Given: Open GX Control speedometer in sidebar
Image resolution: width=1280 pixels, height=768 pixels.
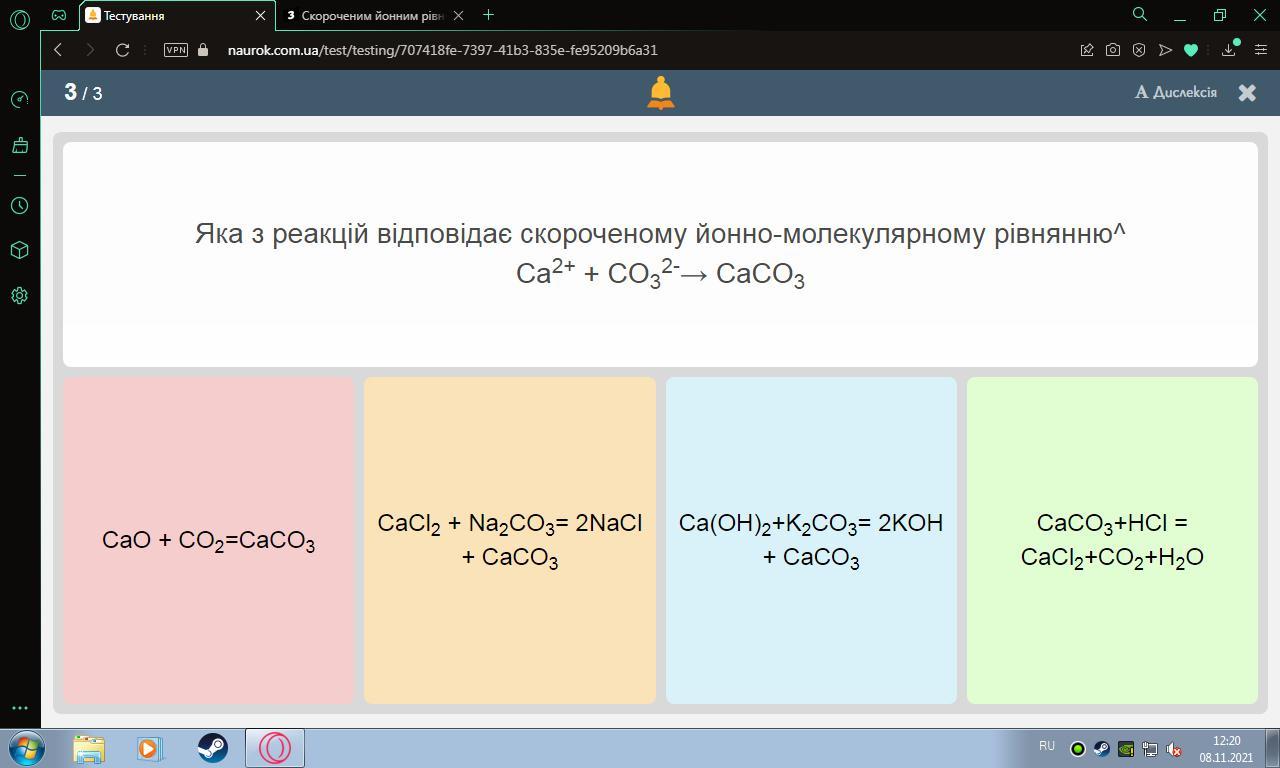Looking at the screenshot, I should (x=19, y=99).
